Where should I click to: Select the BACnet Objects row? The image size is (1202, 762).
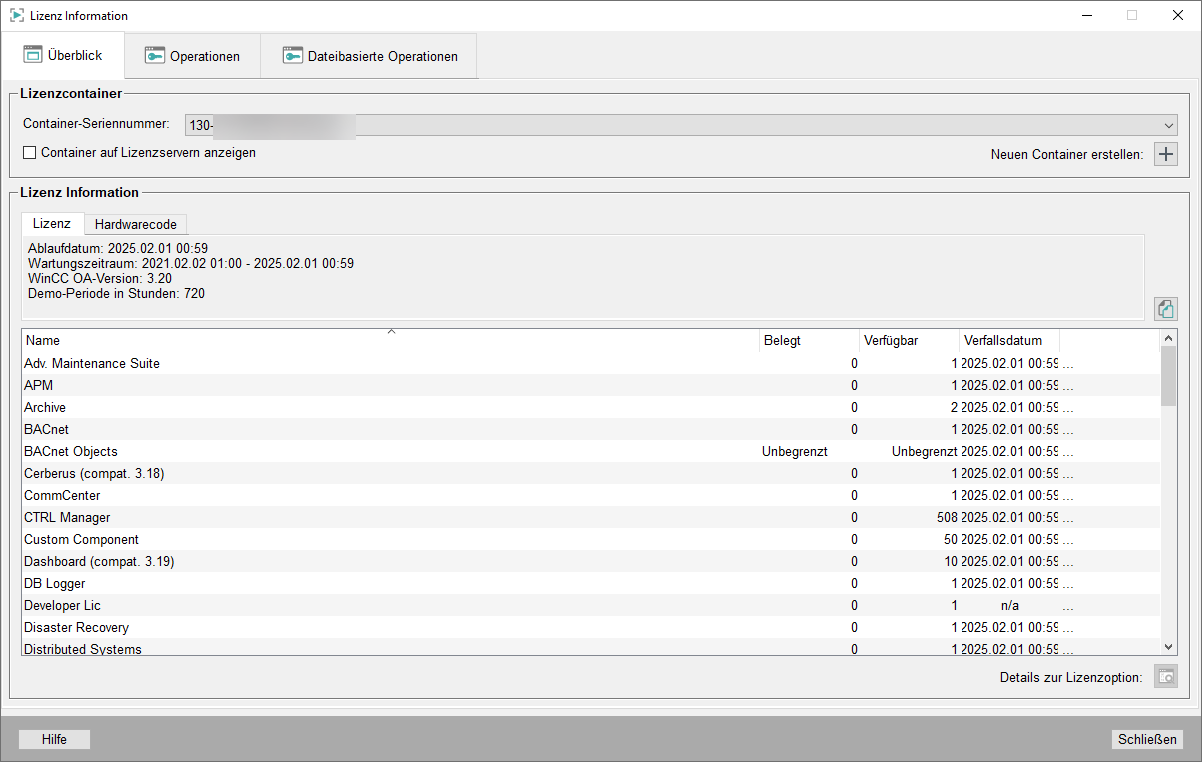click(591, 451)
